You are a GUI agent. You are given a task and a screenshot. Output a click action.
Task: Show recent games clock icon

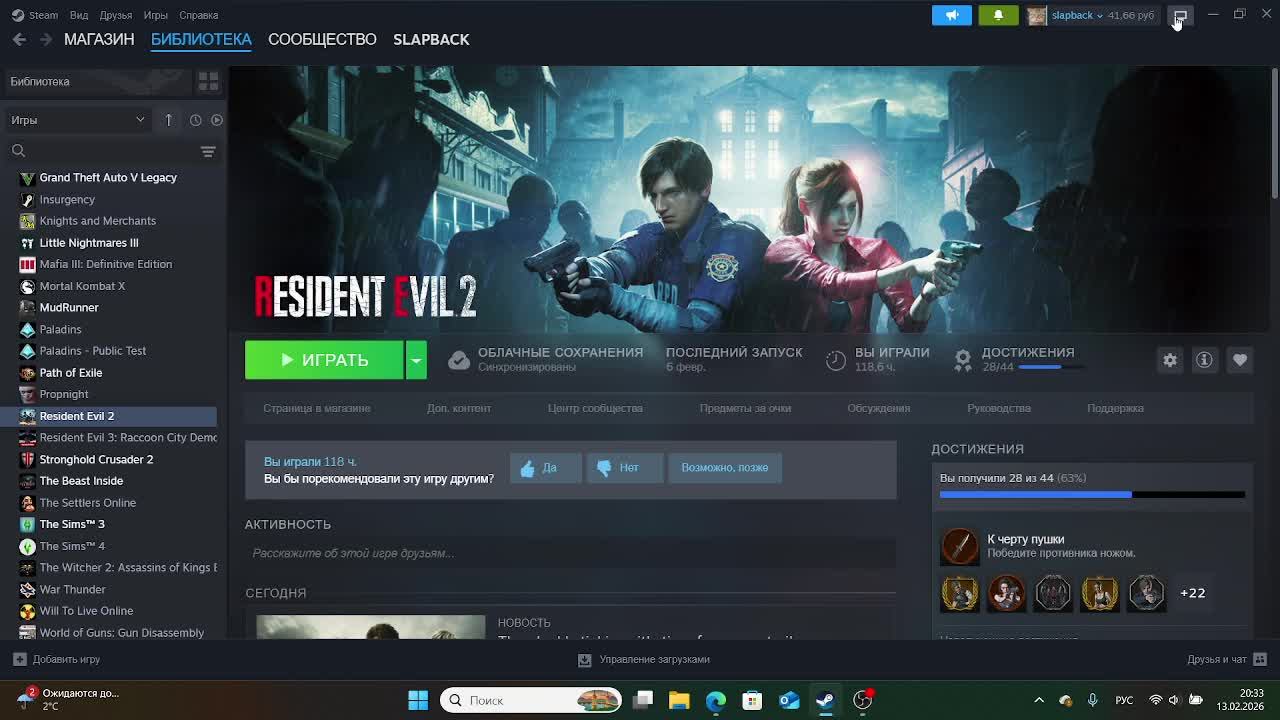click(x=195, y=120)
